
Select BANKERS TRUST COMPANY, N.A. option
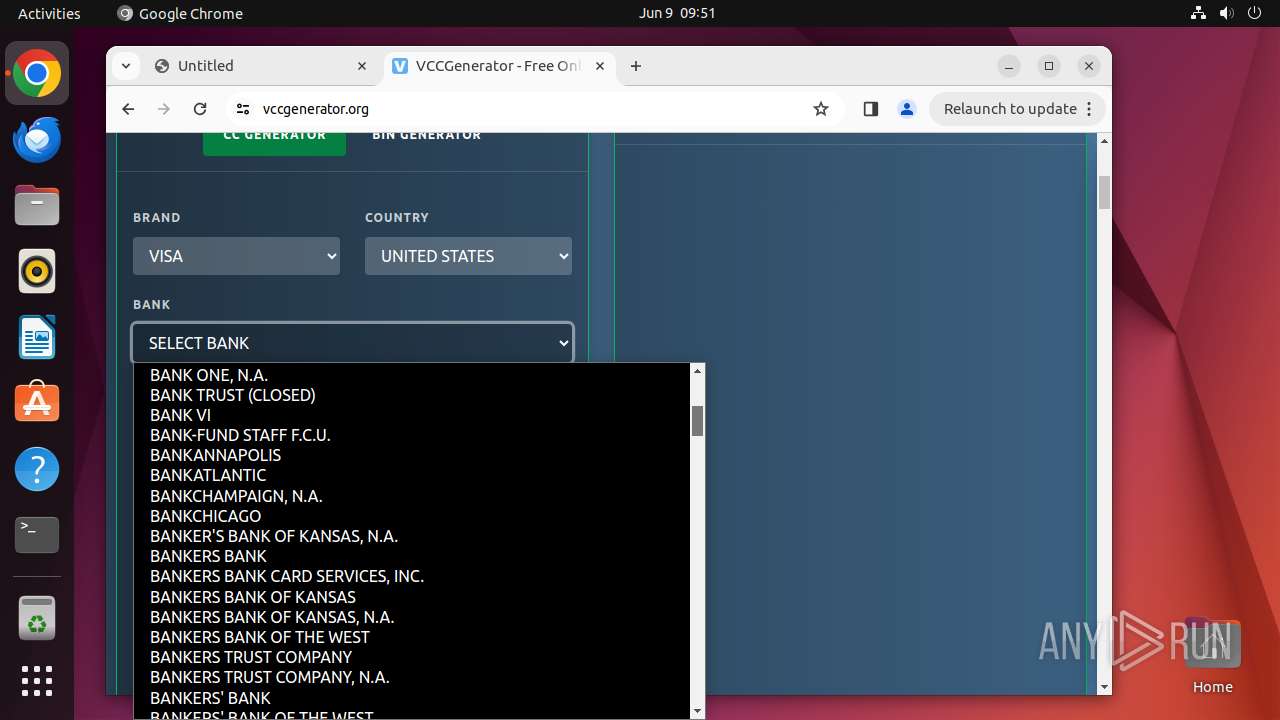412,677
